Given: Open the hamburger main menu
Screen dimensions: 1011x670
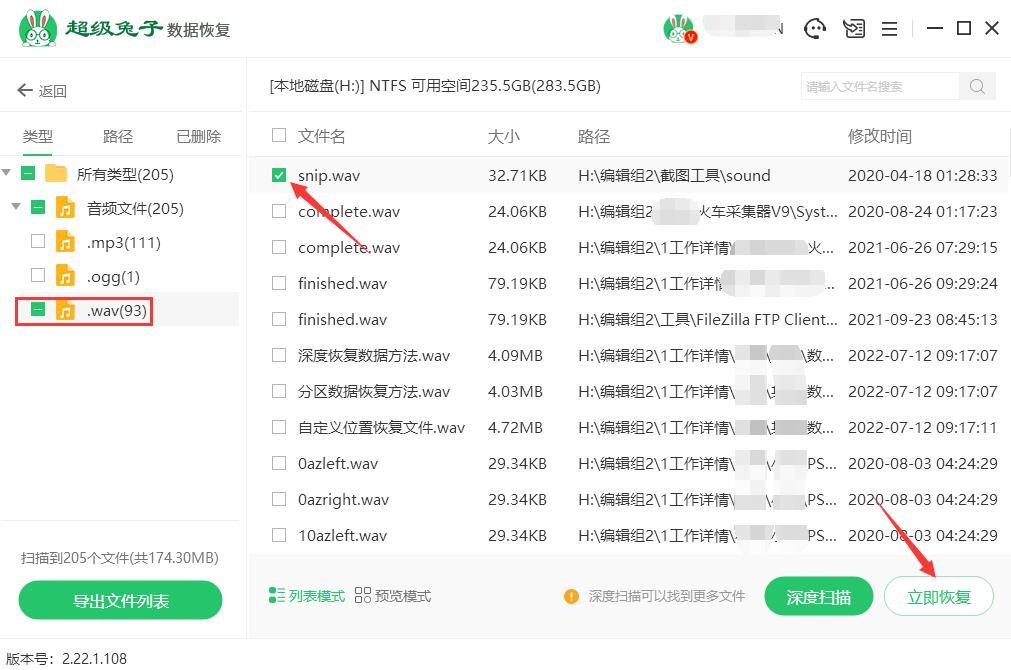Looking at the screenshot, I should tap(889, 28).
